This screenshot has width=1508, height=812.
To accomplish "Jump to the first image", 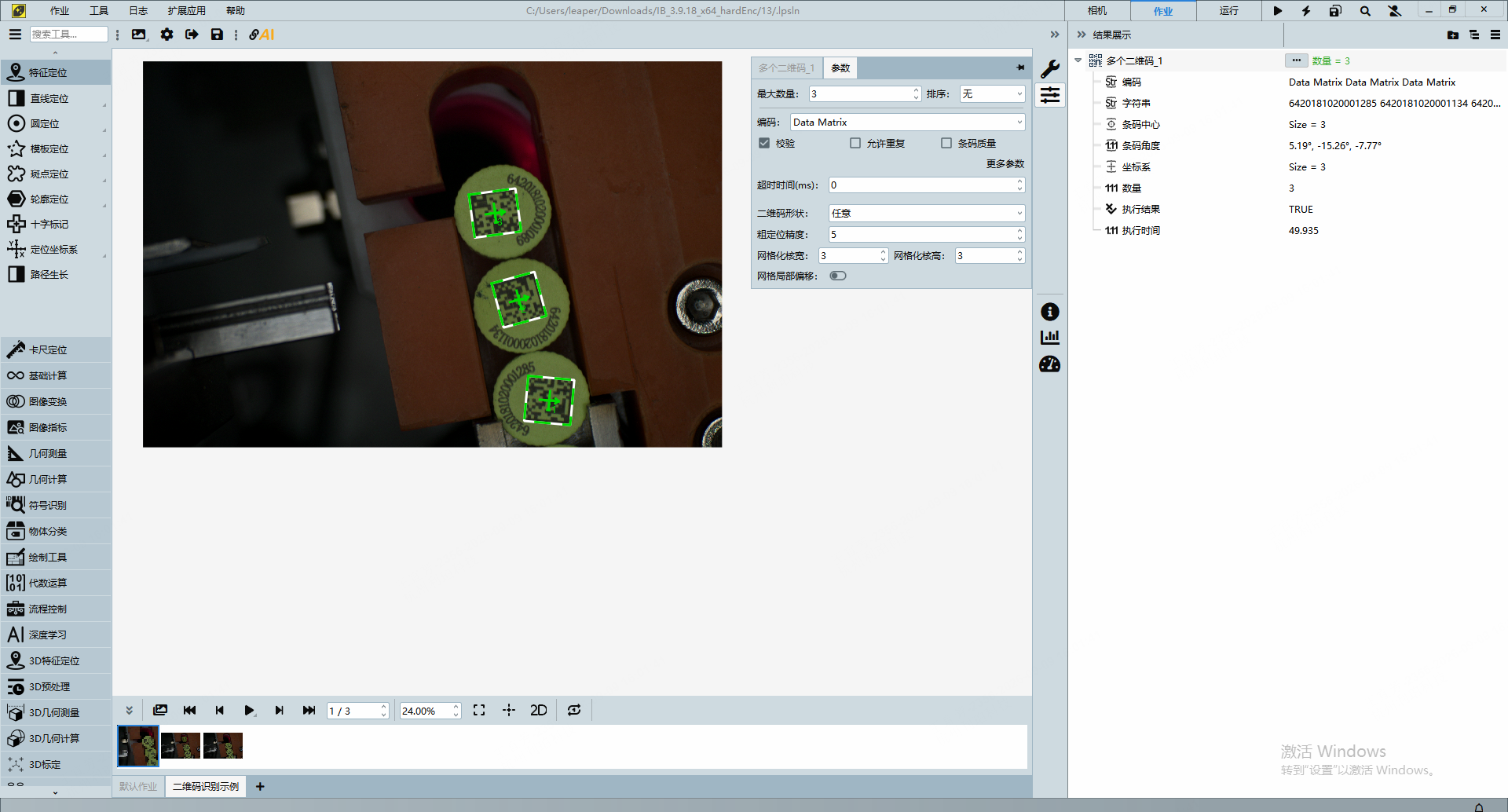I will 189,710.
